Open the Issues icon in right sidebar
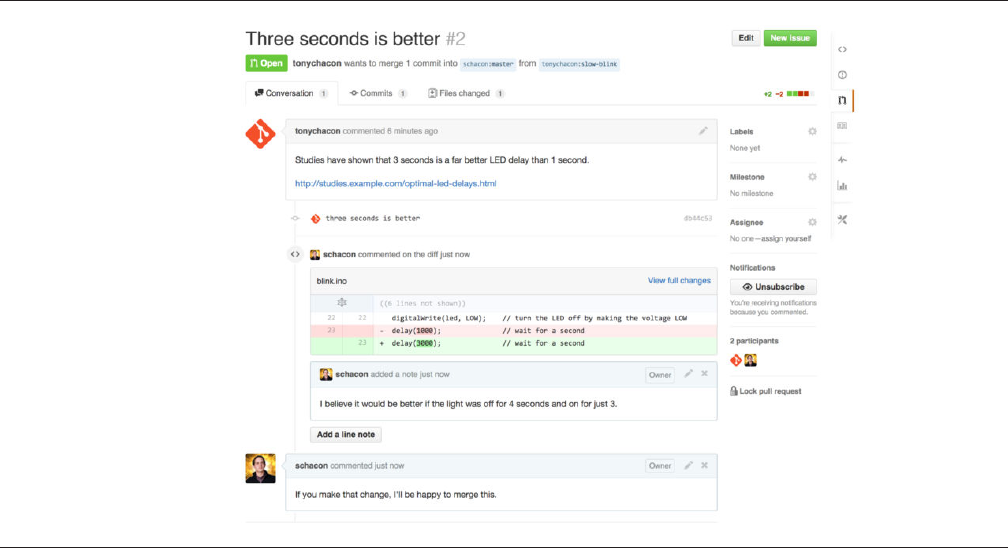Screen dimensions: 1008x548 (842, 75)
